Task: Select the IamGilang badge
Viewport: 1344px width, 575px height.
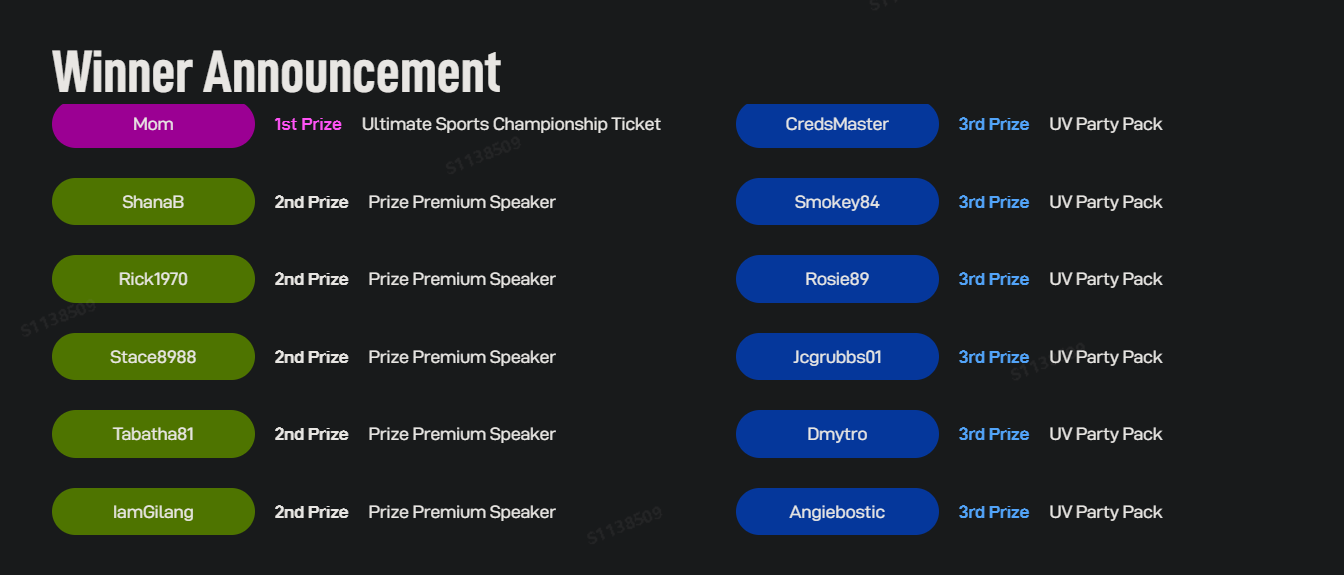Action: (x=153, y=512)
